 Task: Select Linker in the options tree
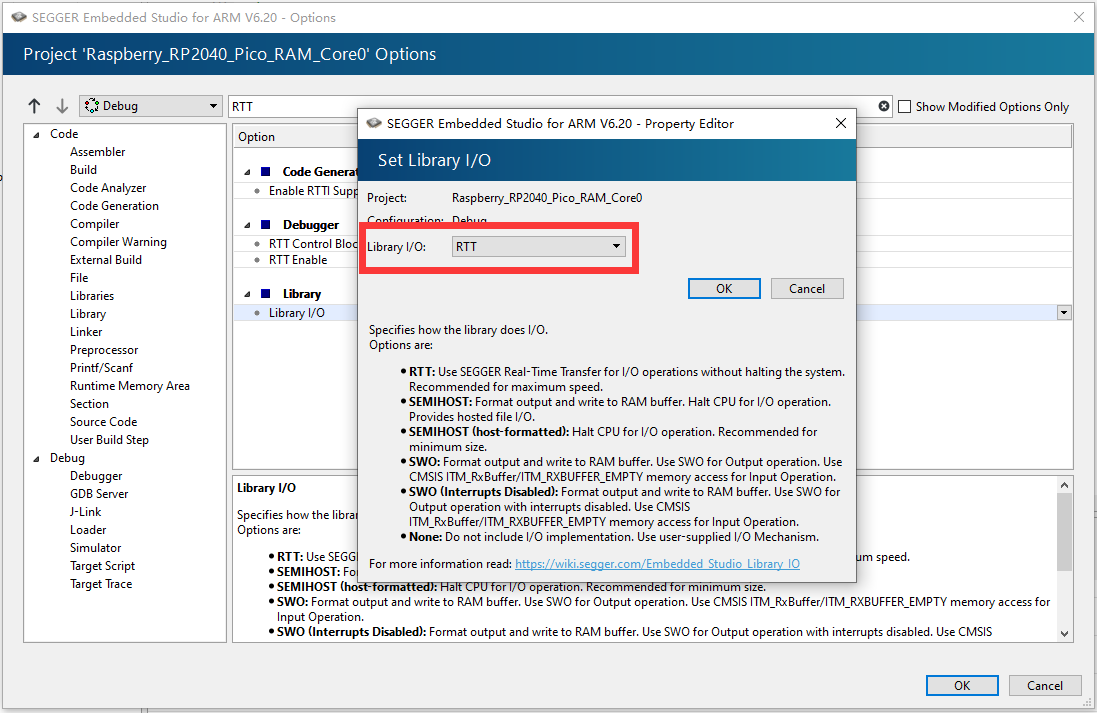tap(86, 332)
